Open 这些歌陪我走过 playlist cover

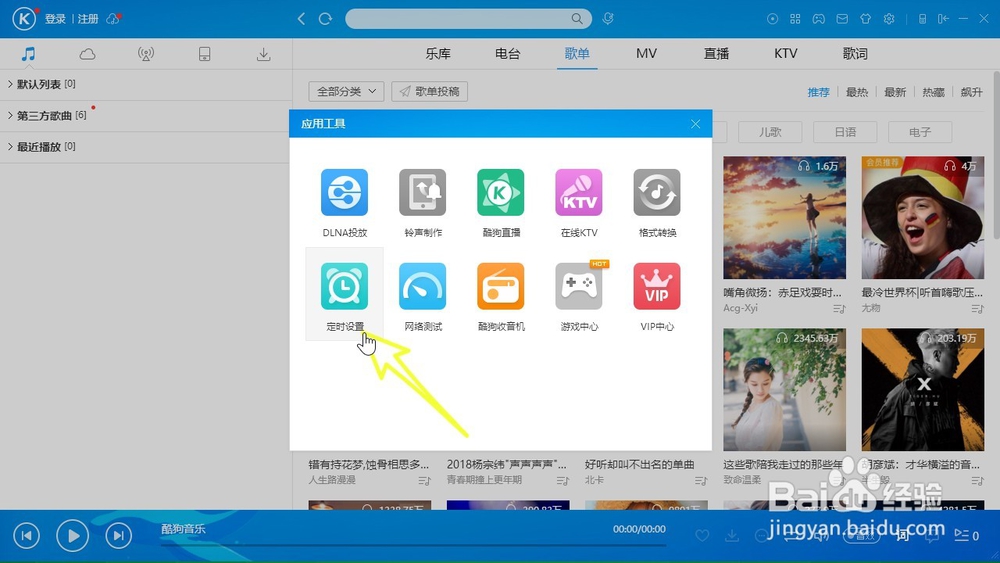coord(784,390)
